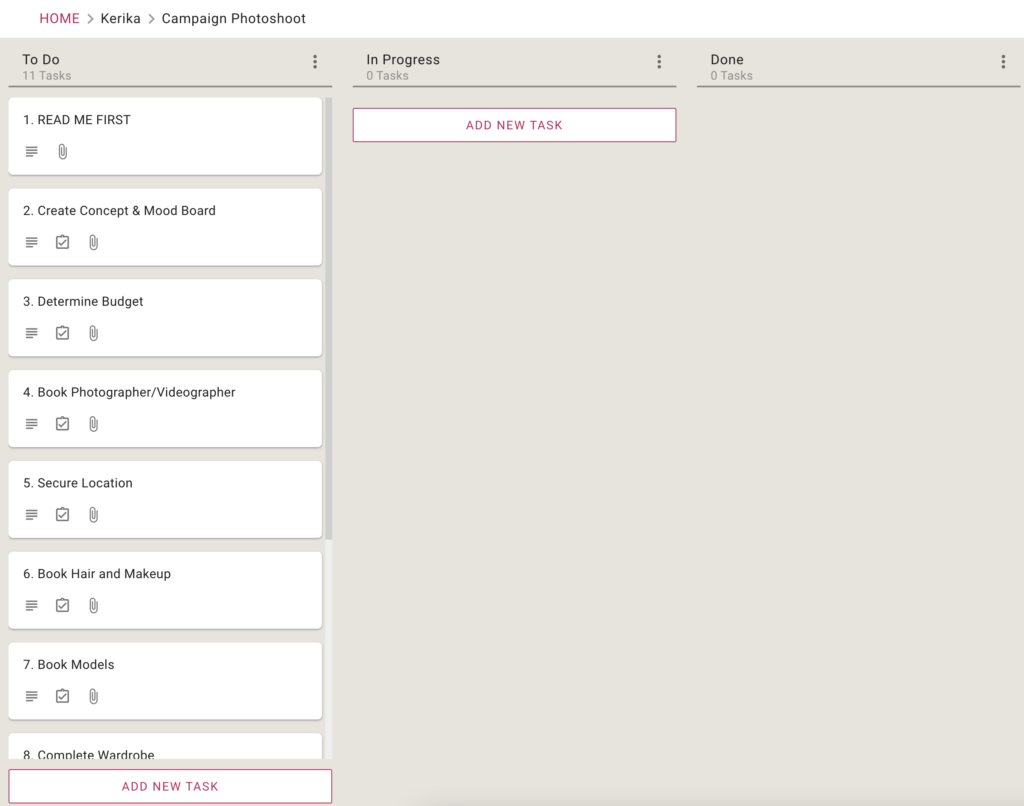Click attachment icon on Create Concept & Mood Board

(x=94, y=242)
